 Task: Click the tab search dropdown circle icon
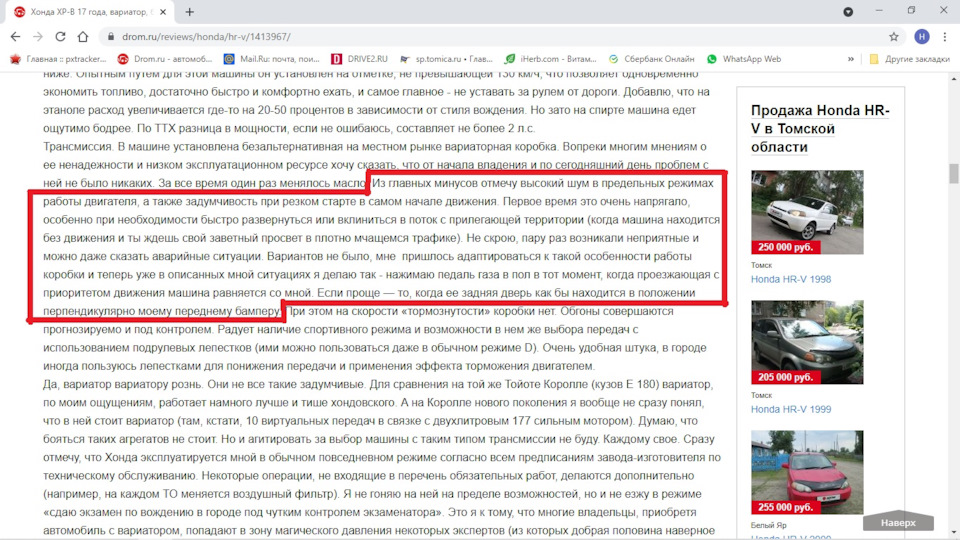coord(848,12)
